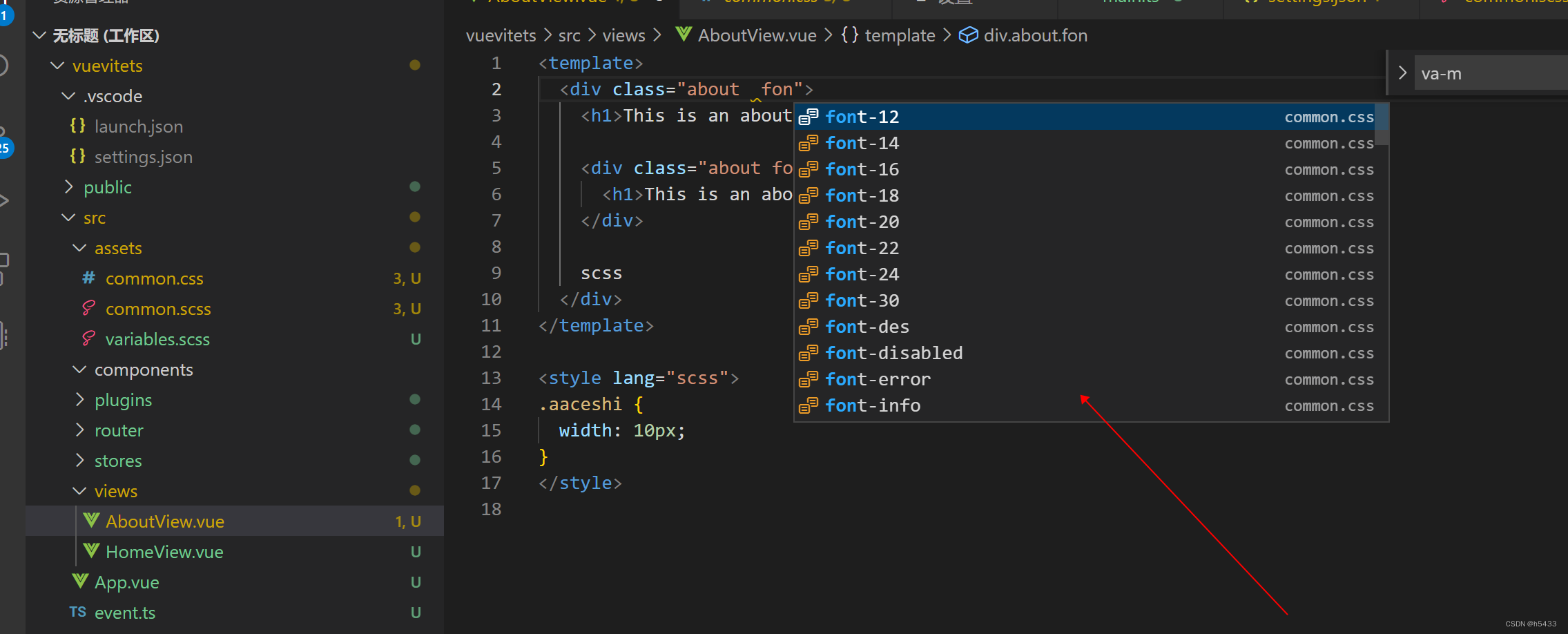Click the template breadcrumb item
Screen dimensions: 1568x634
click(x=899, y=35)
